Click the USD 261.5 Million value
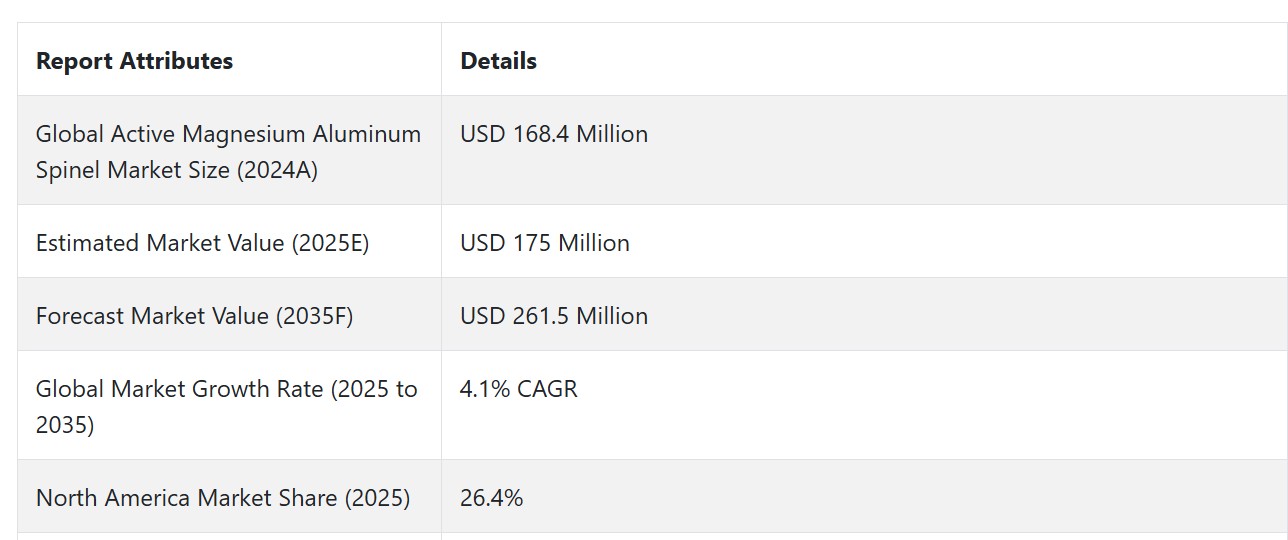1288x540 pixels. (554, 316)
